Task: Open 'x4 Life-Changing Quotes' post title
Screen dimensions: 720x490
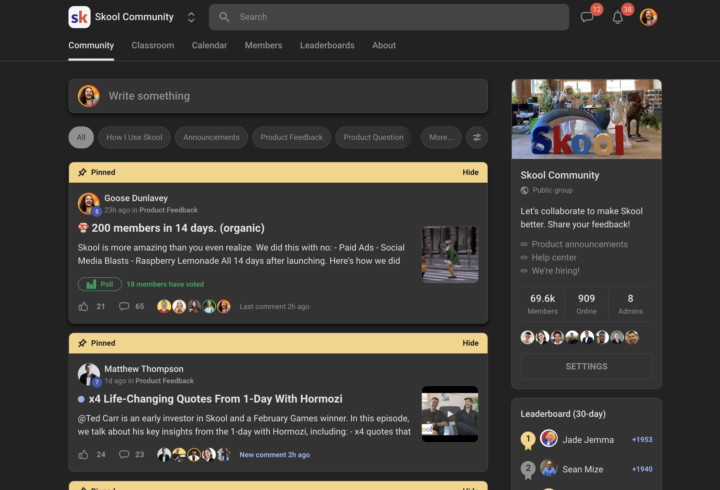Action: [215, 399]
